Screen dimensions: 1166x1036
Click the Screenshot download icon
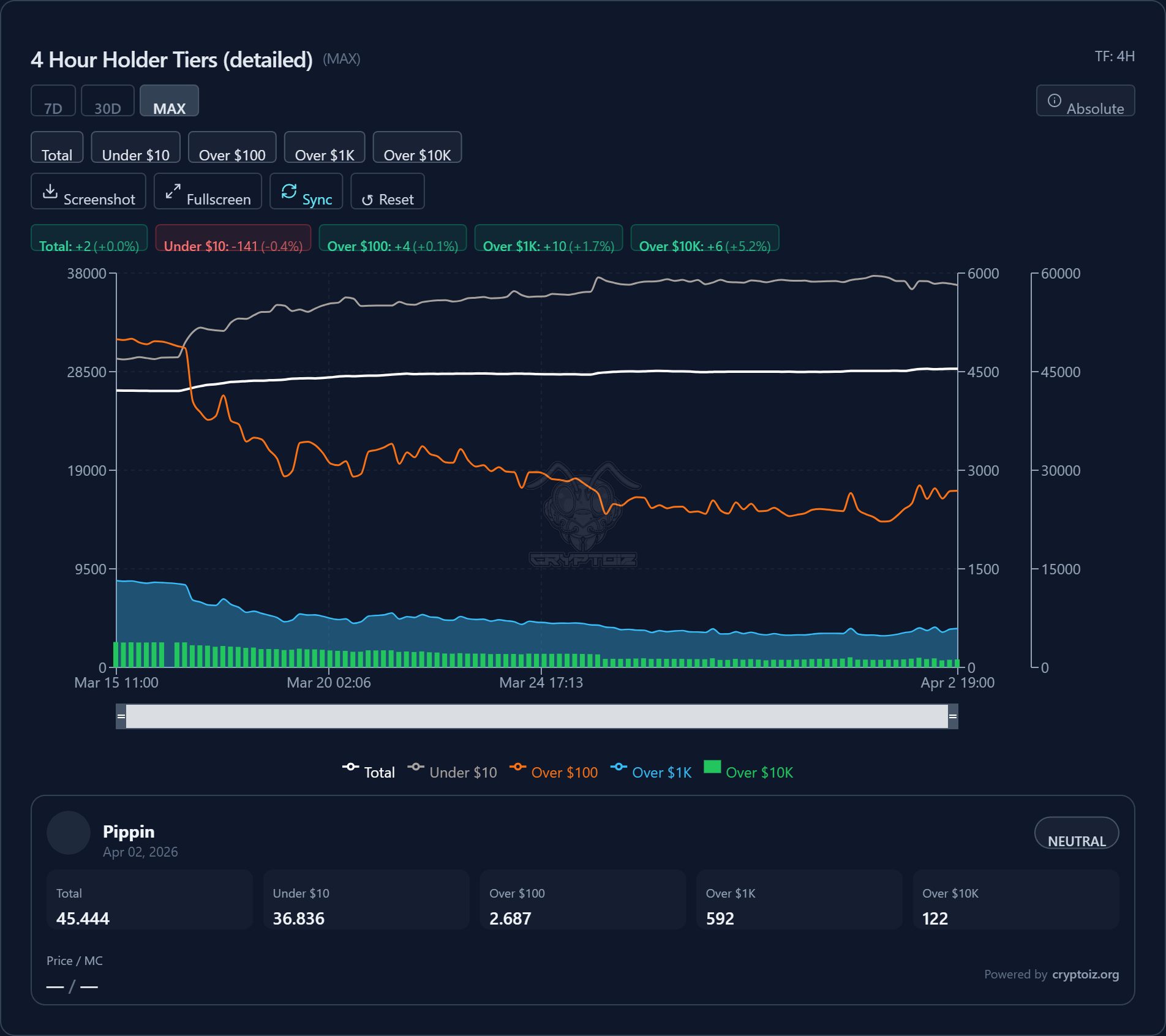(x=50, y=192)
